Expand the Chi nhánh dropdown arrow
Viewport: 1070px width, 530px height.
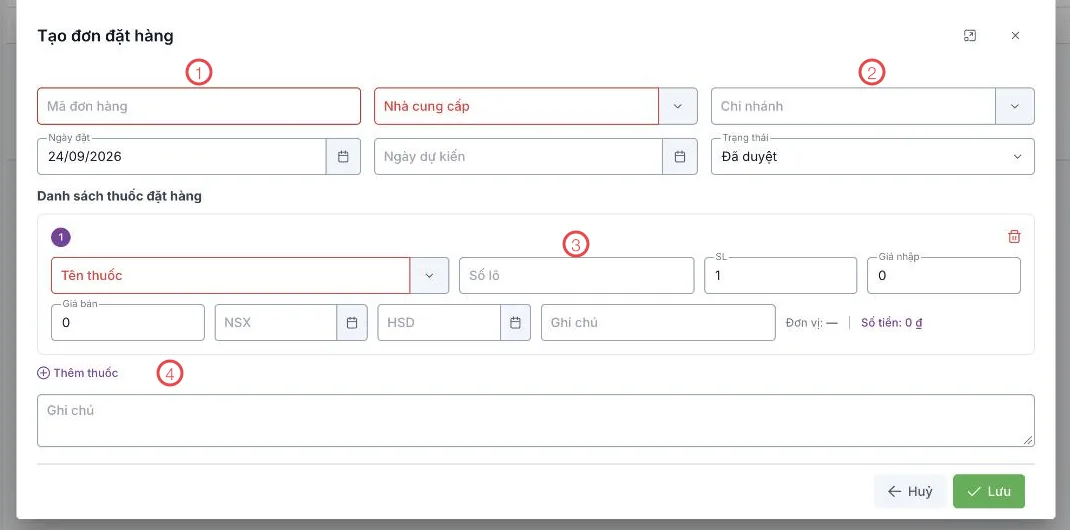1015,106
